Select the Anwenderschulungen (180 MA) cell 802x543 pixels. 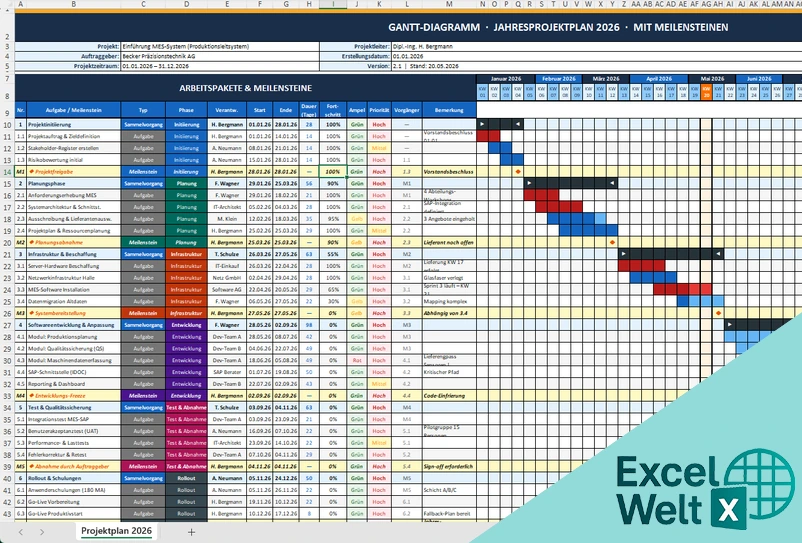(74, 490)
